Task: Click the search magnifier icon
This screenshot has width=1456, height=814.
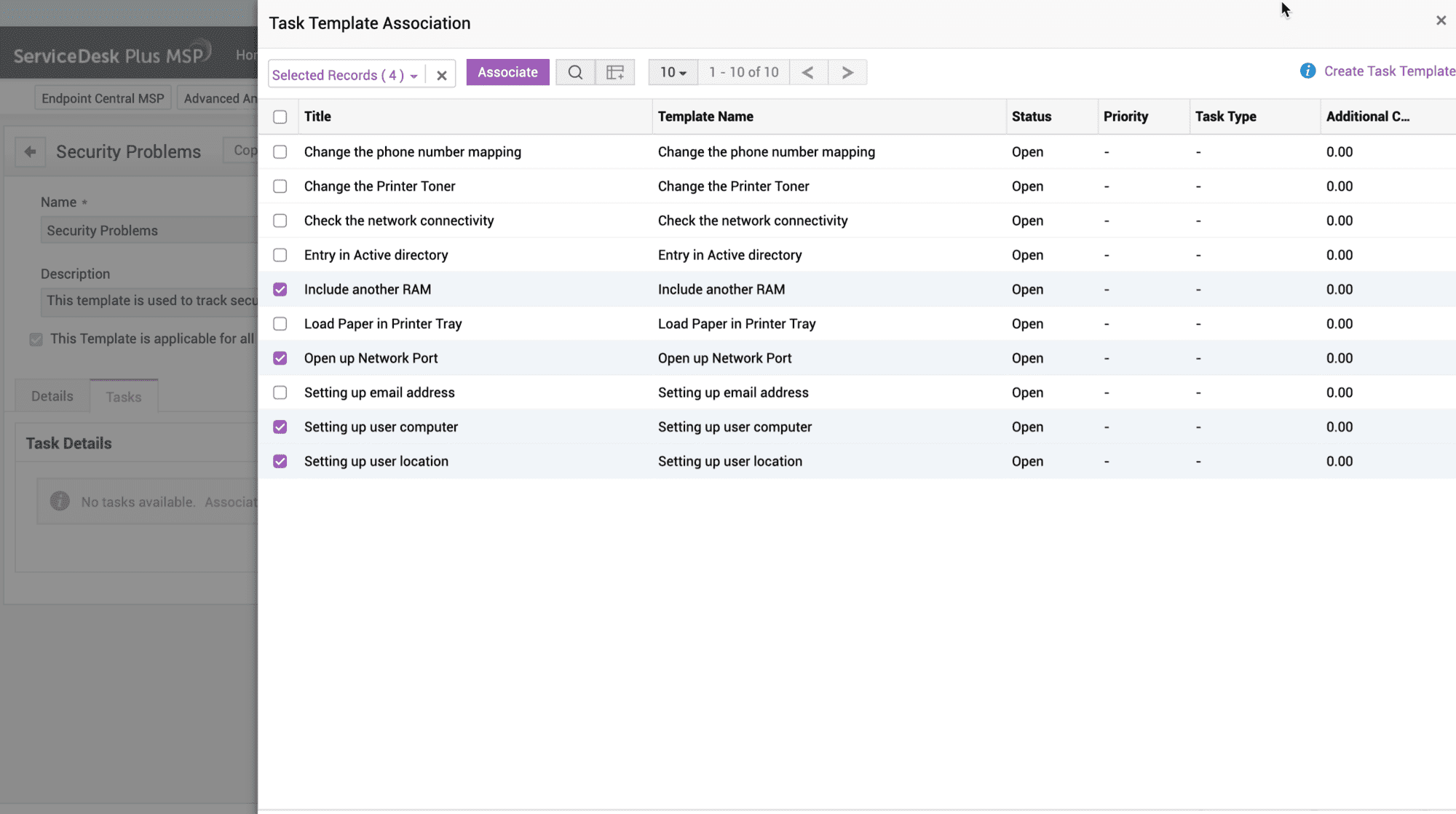Action: coord(575,72)
